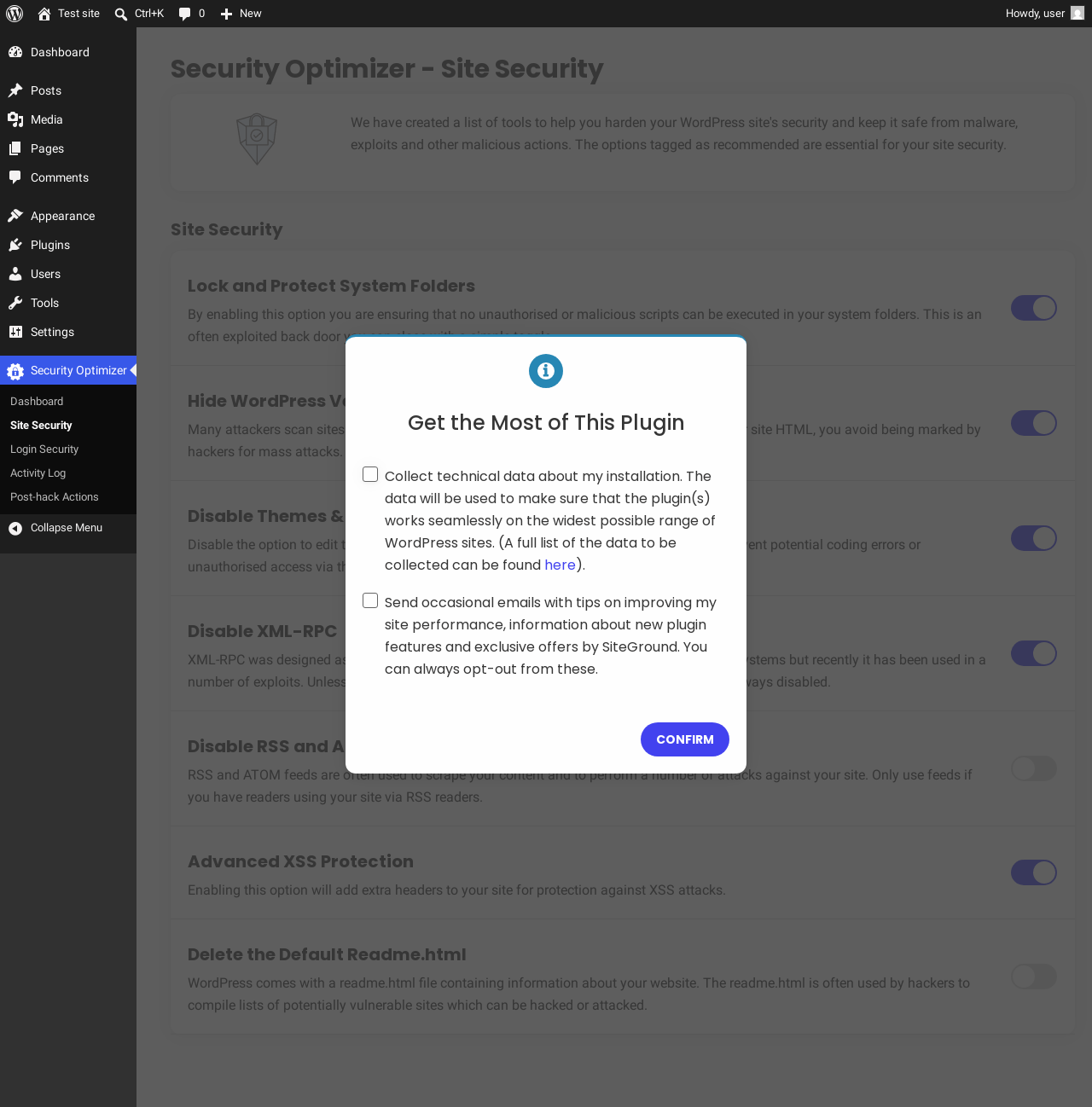Open the Posts menu
Screen dimensions: 1092x1107
click(68, 90)
